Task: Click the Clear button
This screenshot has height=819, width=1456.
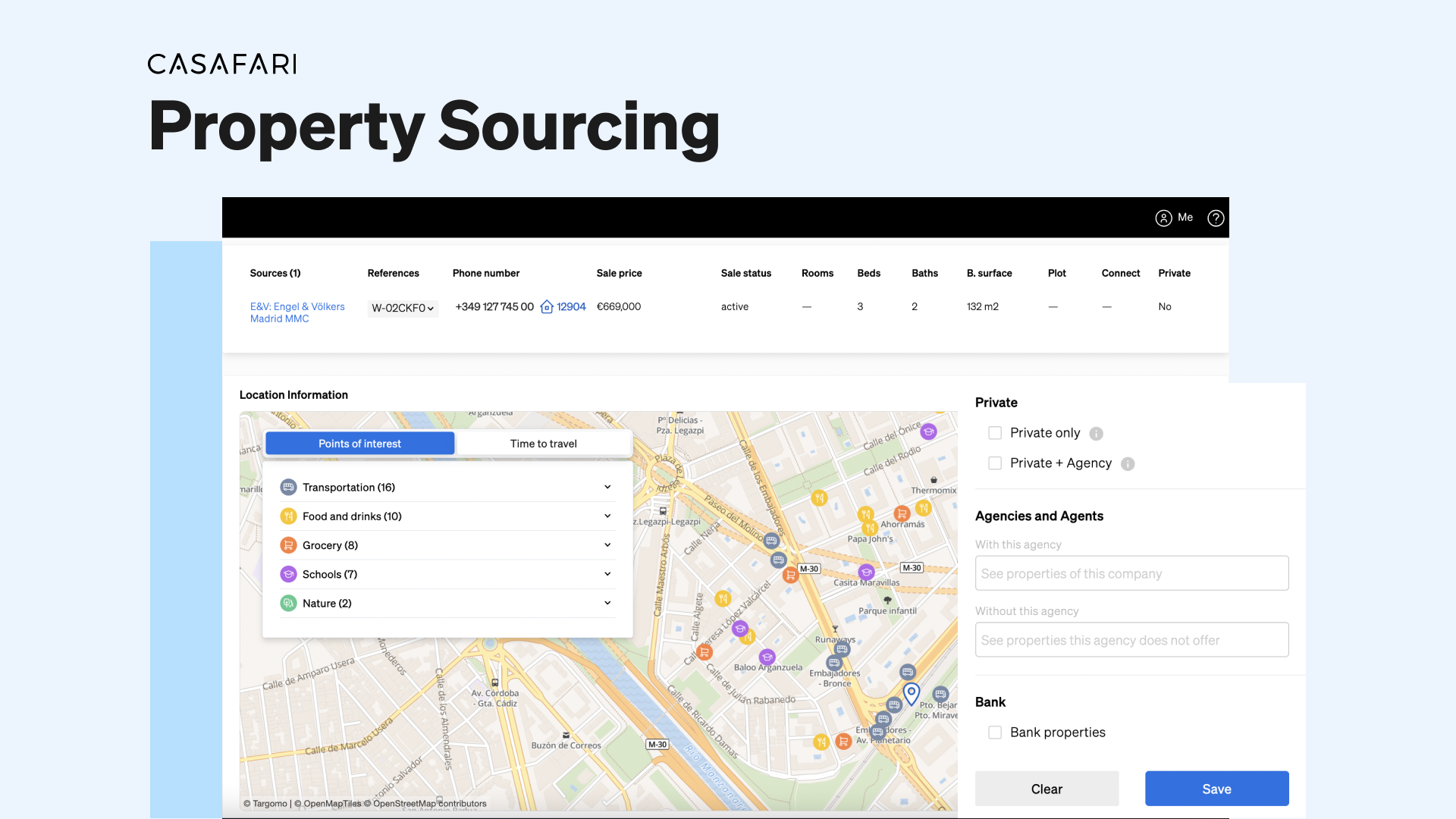Action: click(x=1046, y=789)
